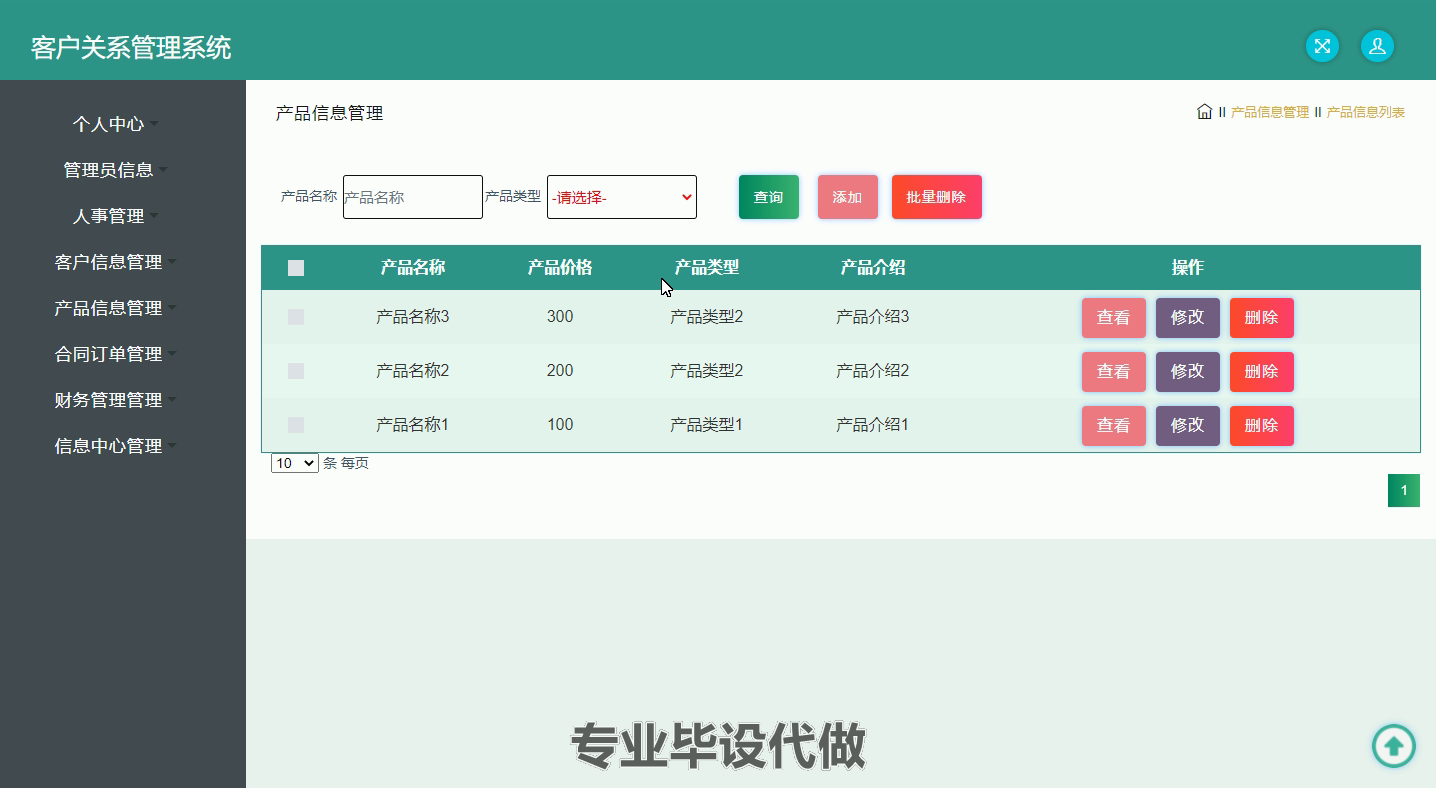Click the scroll-to-top arrow button
This screenshot has height=788, width=1436.
point(1393,746)
